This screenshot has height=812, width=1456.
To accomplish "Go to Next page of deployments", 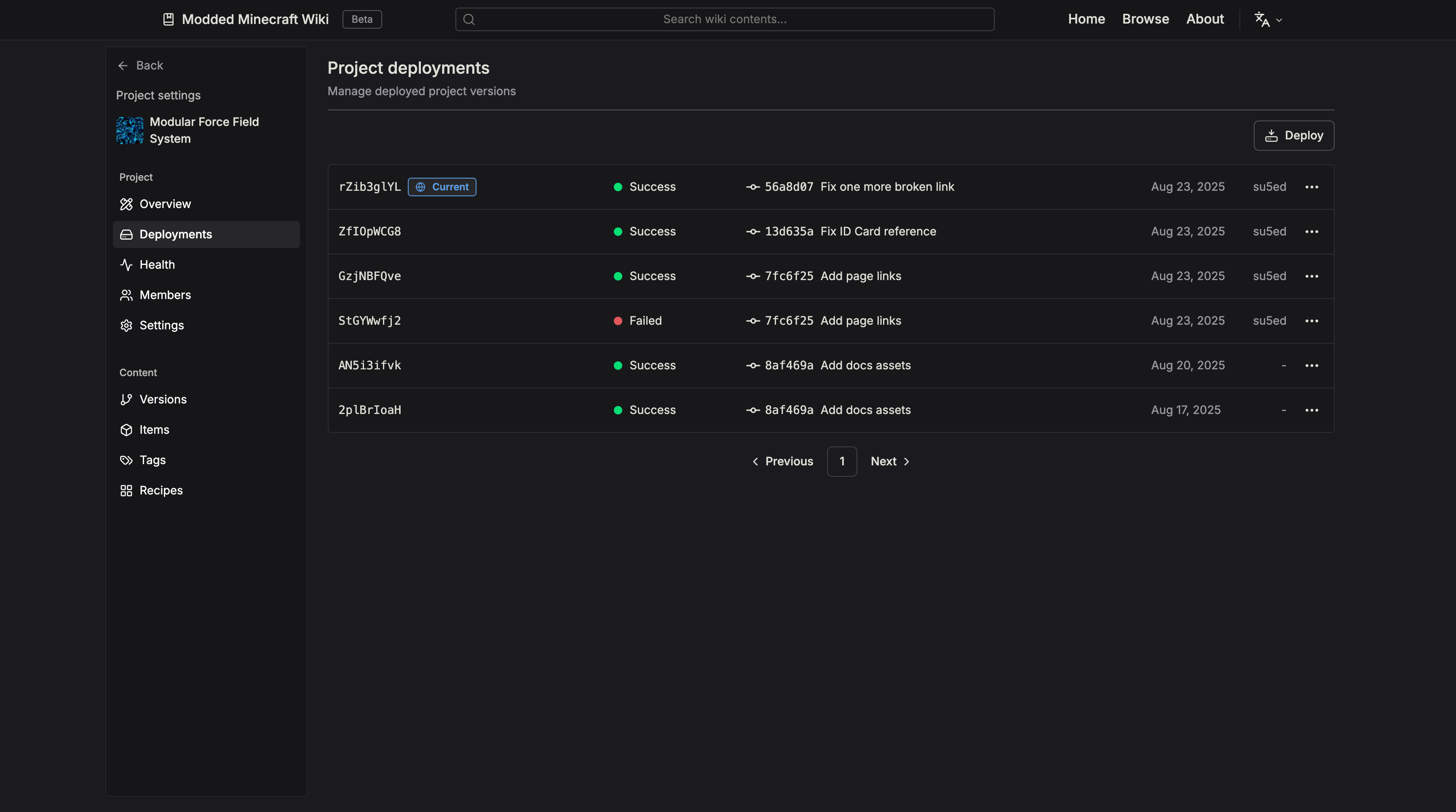I will (x=890, y=461).
